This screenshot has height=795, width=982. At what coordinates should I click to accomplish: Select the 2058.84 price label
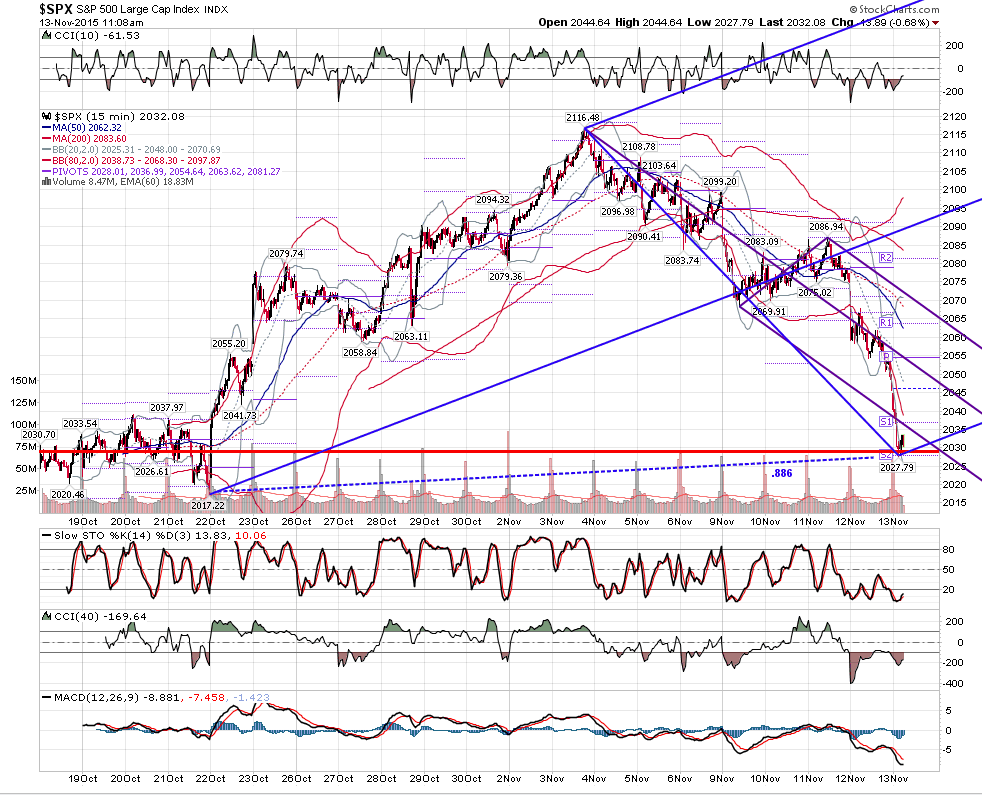click(x=360, y=353)
